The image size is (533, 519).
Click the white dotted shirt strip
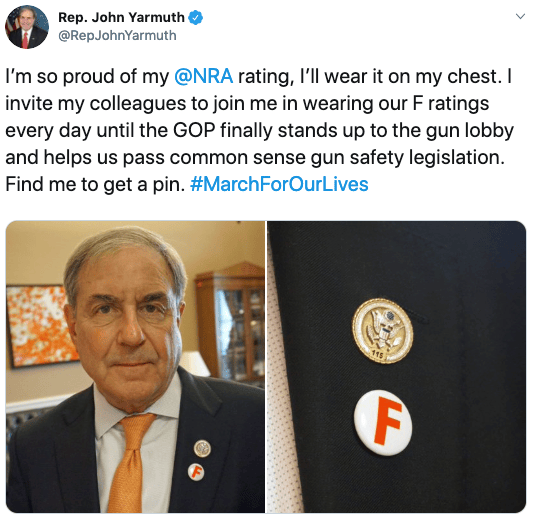[x=282, y=408]
